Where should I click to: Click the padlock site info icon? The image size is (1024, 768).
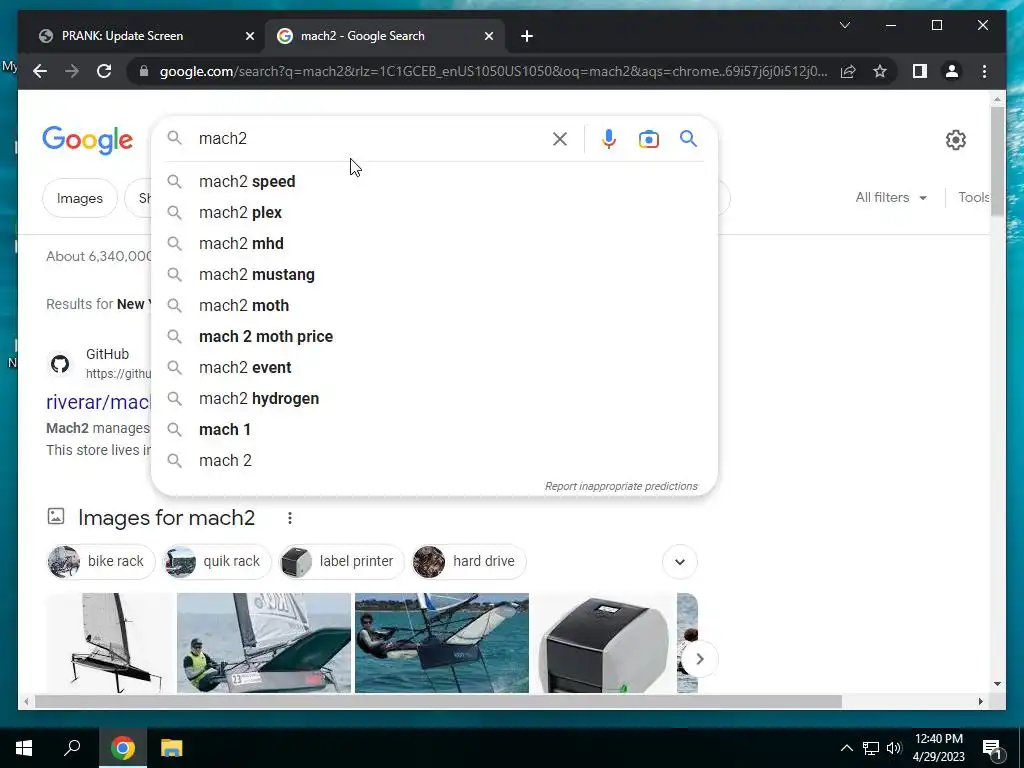click(144, 71)
